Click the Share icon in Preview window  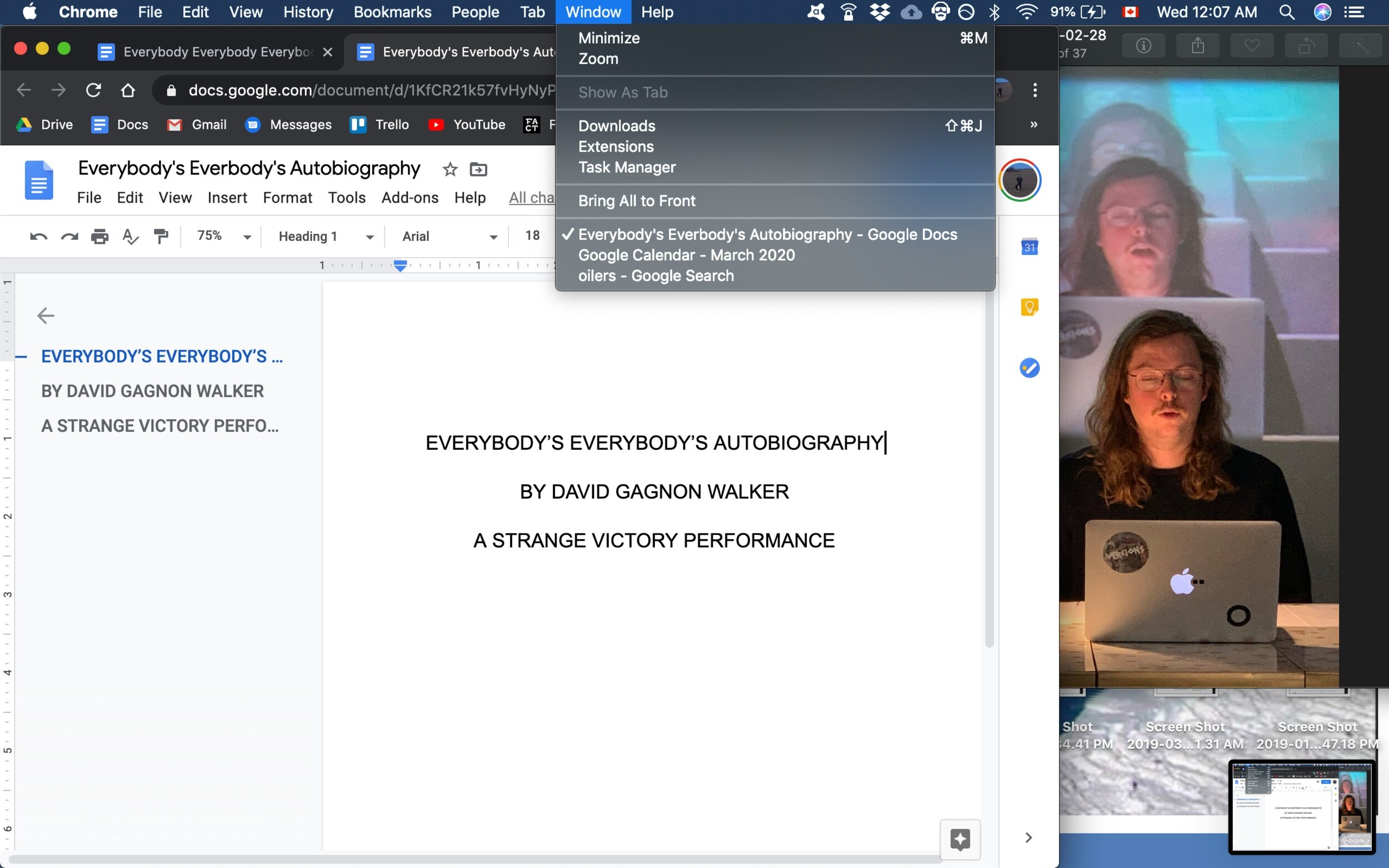point(1198,46)
